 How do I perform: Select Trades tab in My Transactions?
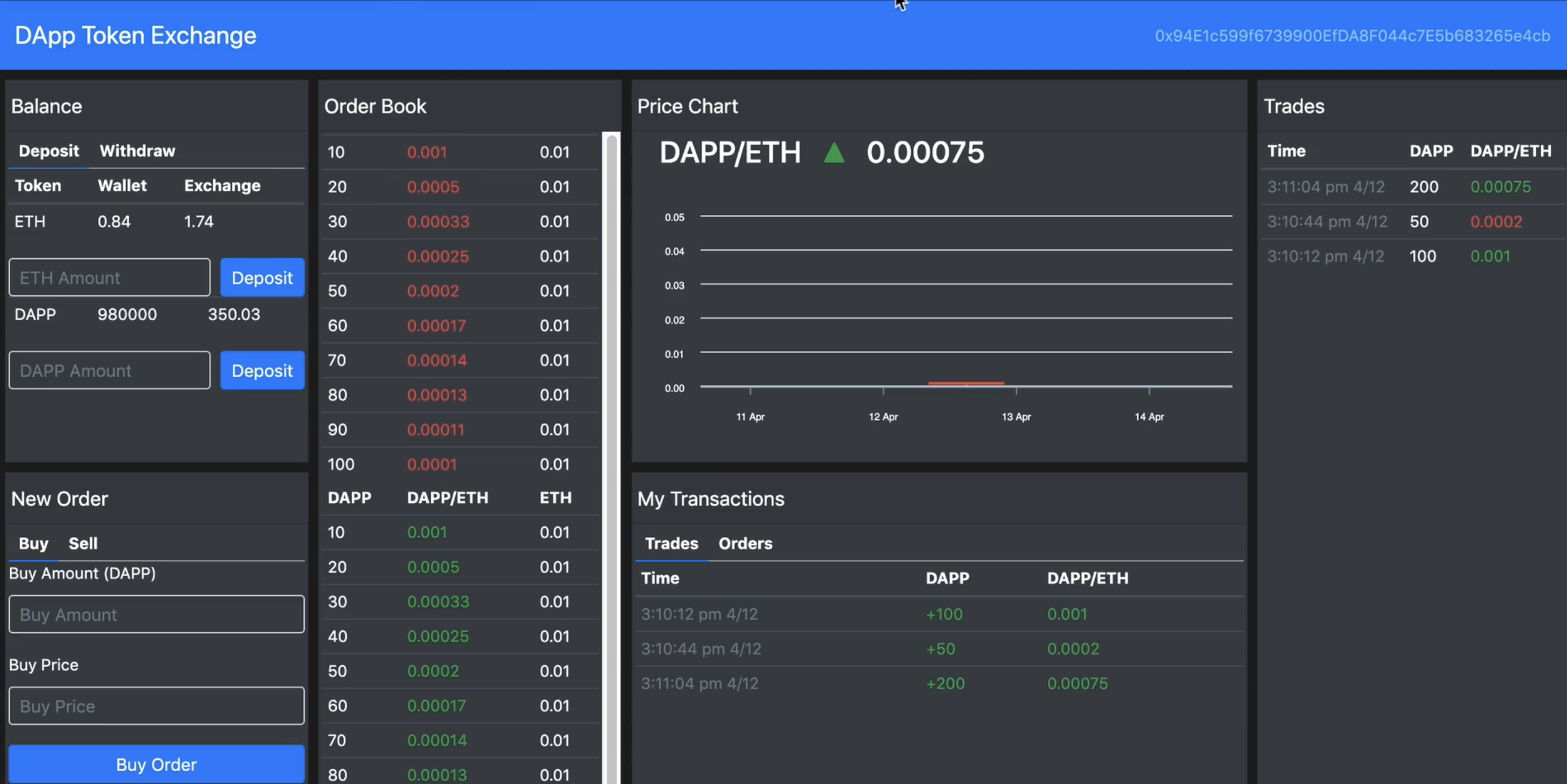671,543
